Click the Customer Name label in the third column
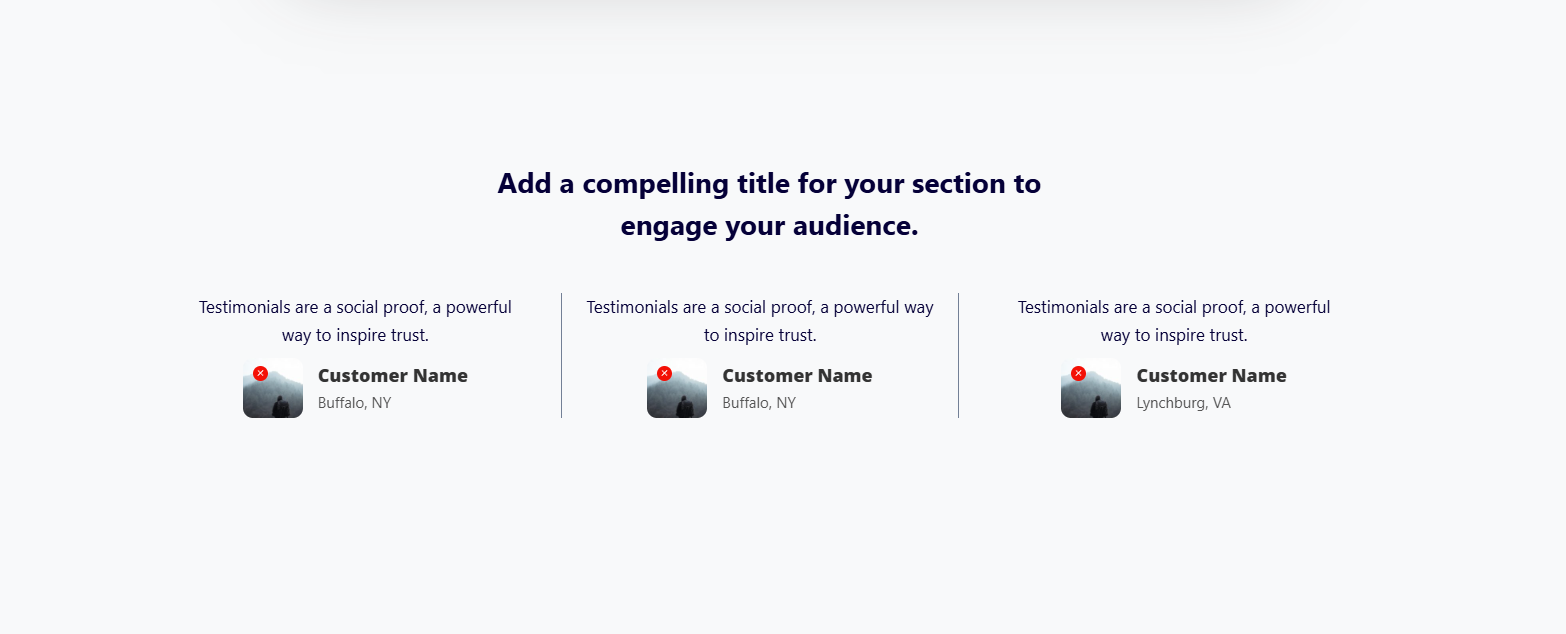This screenshot has width=1566, height=634. (1211, 376)
